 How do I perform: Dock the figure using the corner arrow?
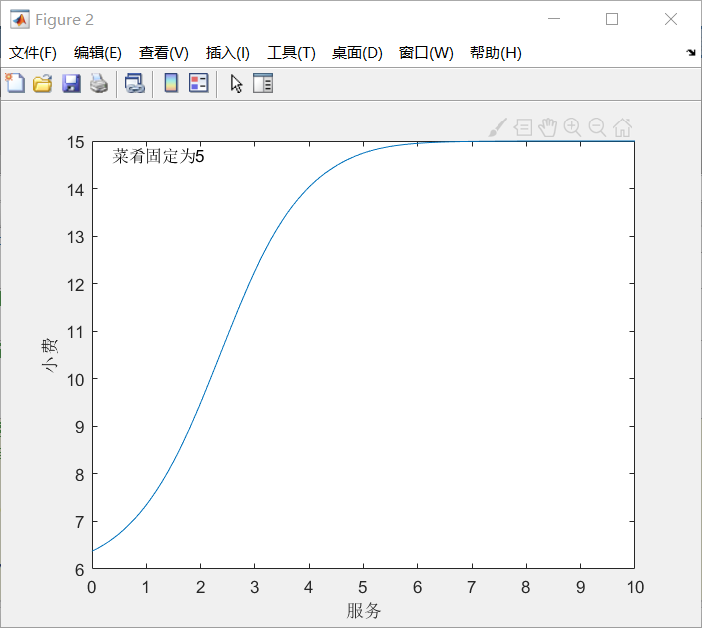(x=691, y=53)
